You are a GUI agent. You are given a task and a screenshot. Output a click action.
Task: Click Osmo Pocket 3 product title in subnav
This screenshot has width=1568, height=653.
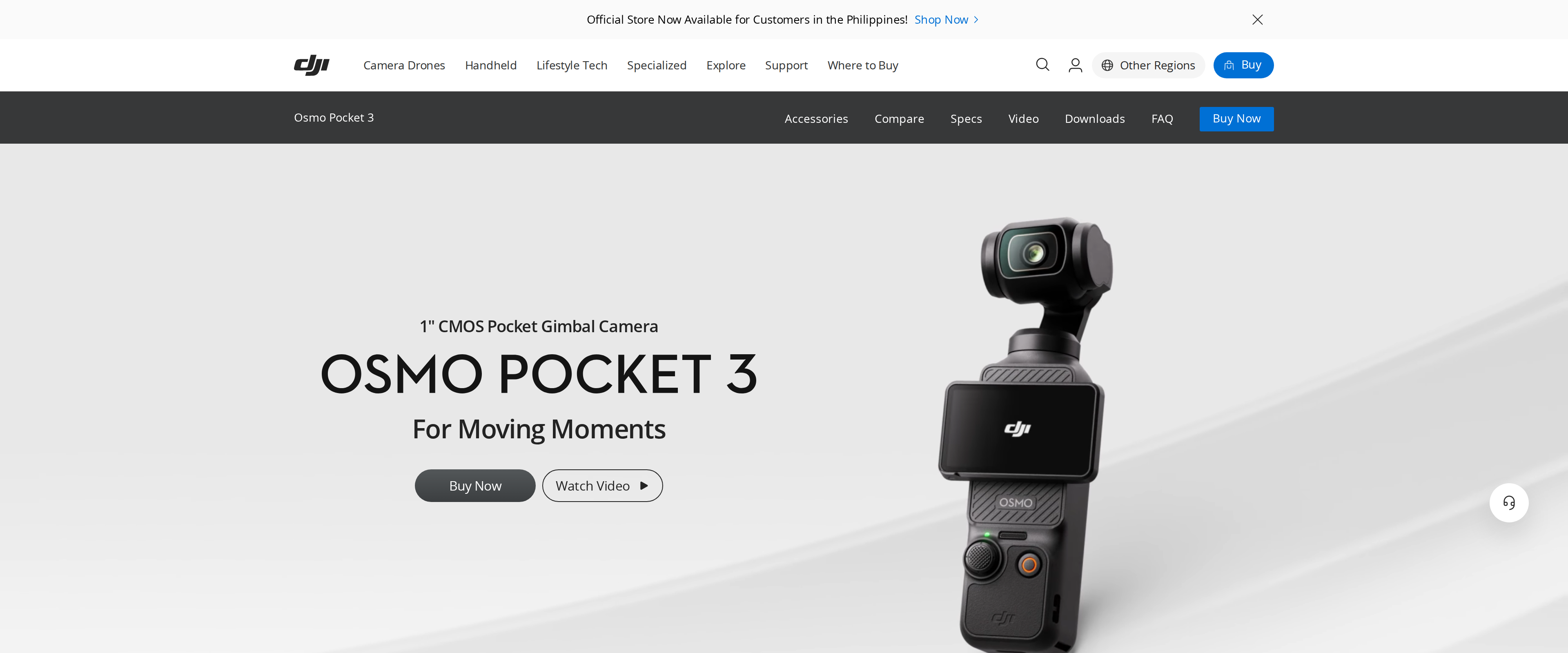334,118
